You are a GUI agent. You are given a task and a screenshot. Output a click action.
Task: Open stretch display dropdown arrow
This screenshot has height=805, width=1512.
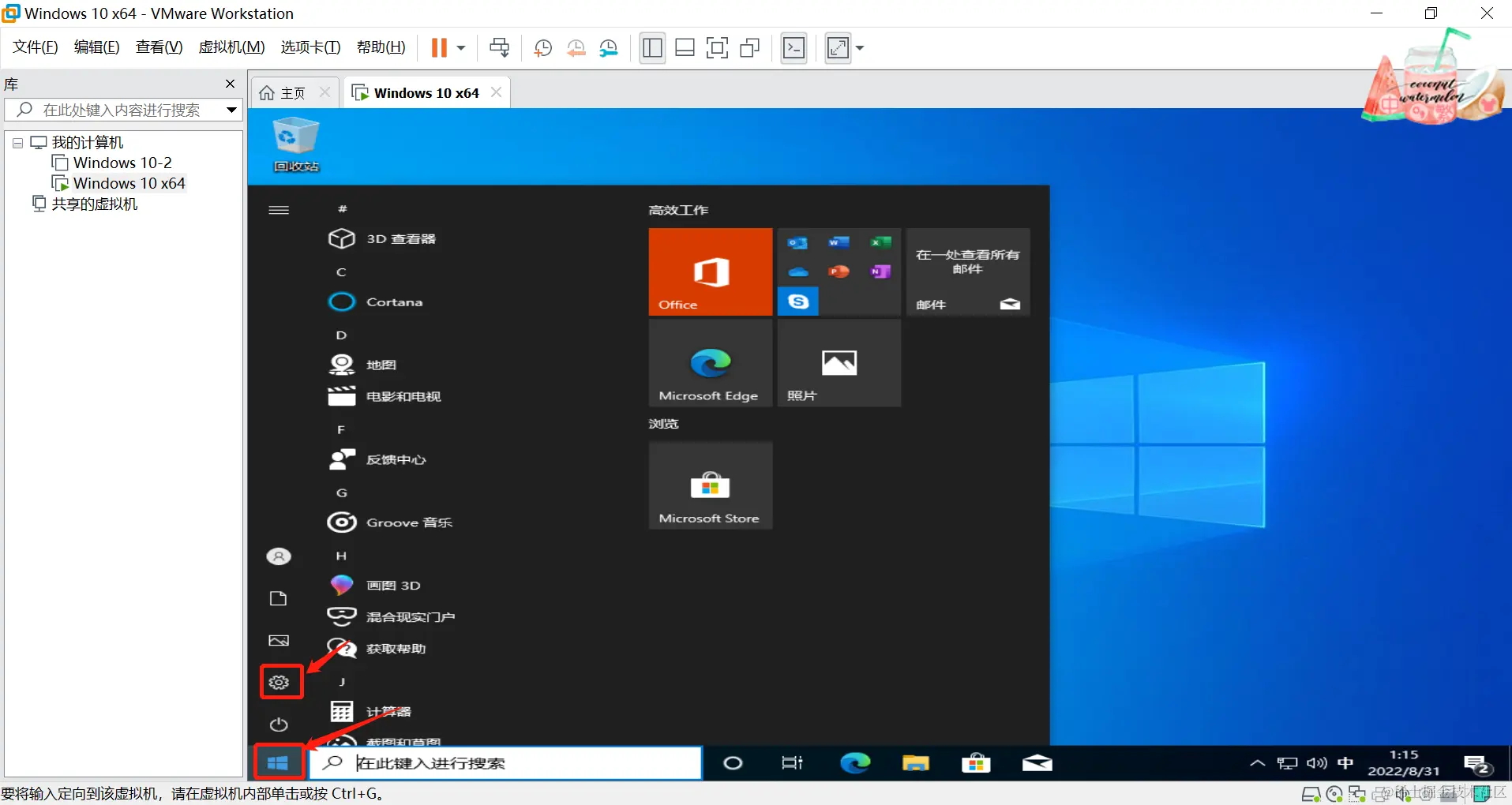(x=860, y=48)
